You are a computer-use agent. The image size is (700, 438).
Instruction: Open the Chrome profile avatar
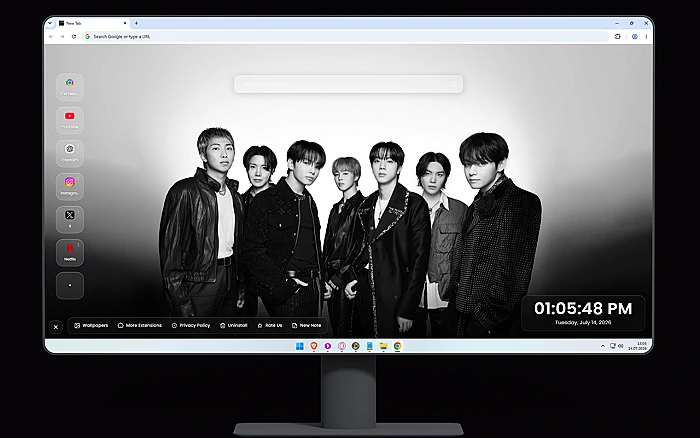(x=634, y=37)
